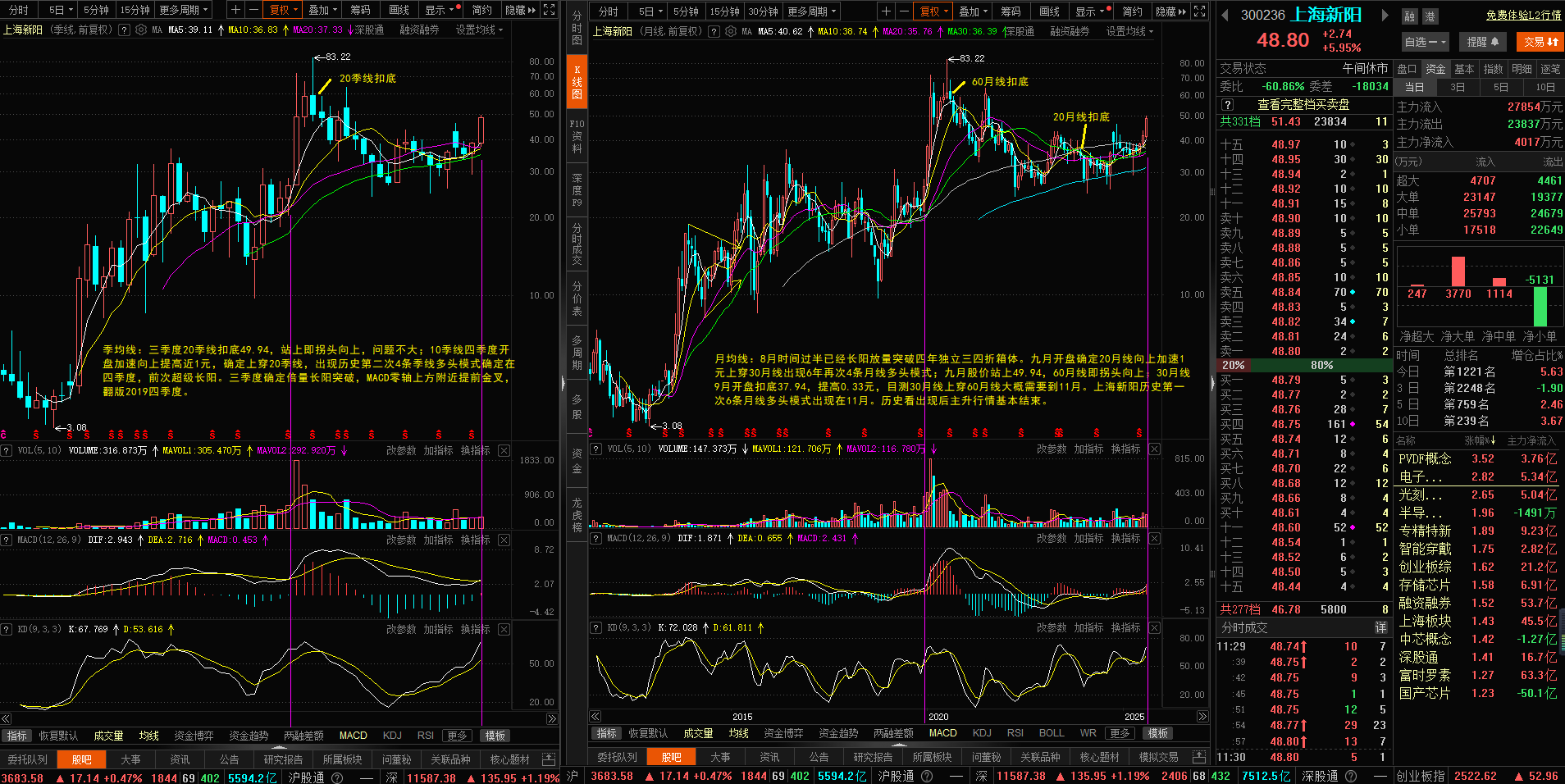The image size is (1565, 784).
Task: Click help icon beside 查看完整档买卖盘
Action: point(1228,104)
